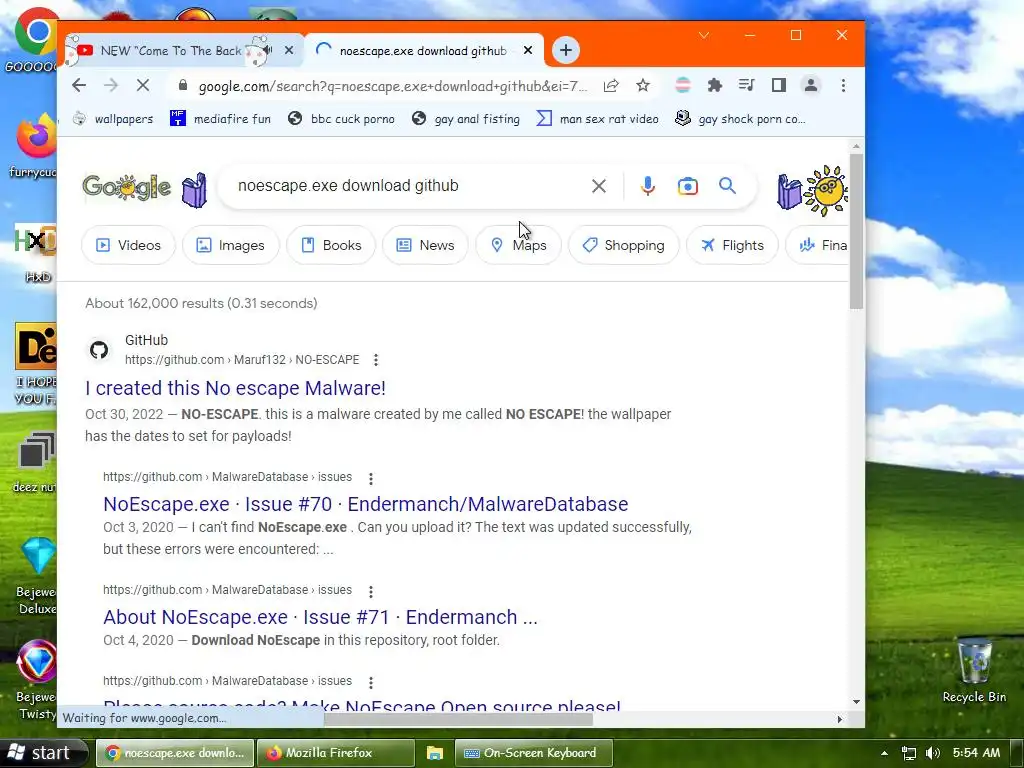This screenshot has height=768, width=1024.
Task: Click the Google logo doodle
Action: tap(127, 188)
